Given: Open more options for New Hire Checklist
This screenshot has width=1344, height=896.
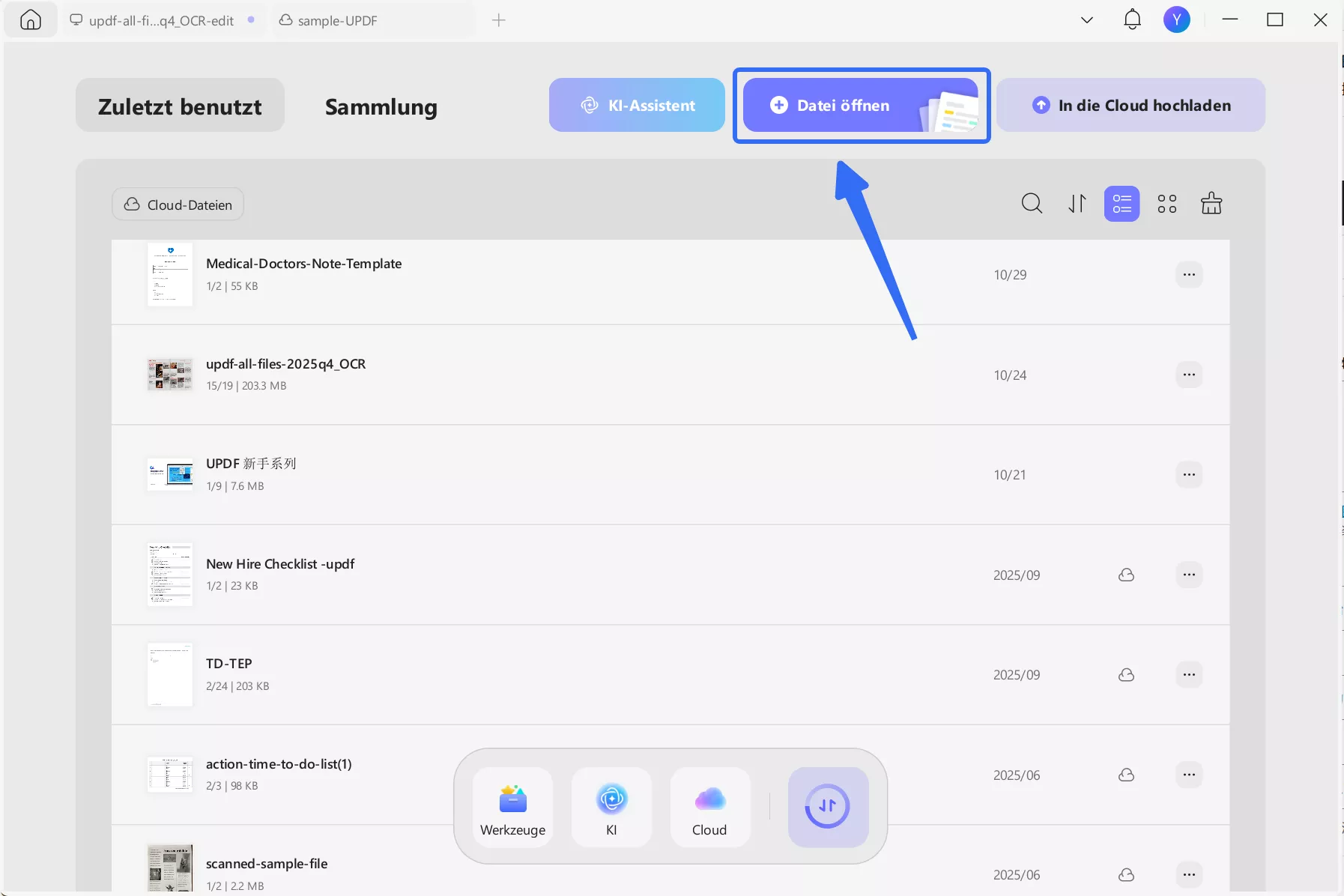Looking at the screenshot, I should point(1189,575).
